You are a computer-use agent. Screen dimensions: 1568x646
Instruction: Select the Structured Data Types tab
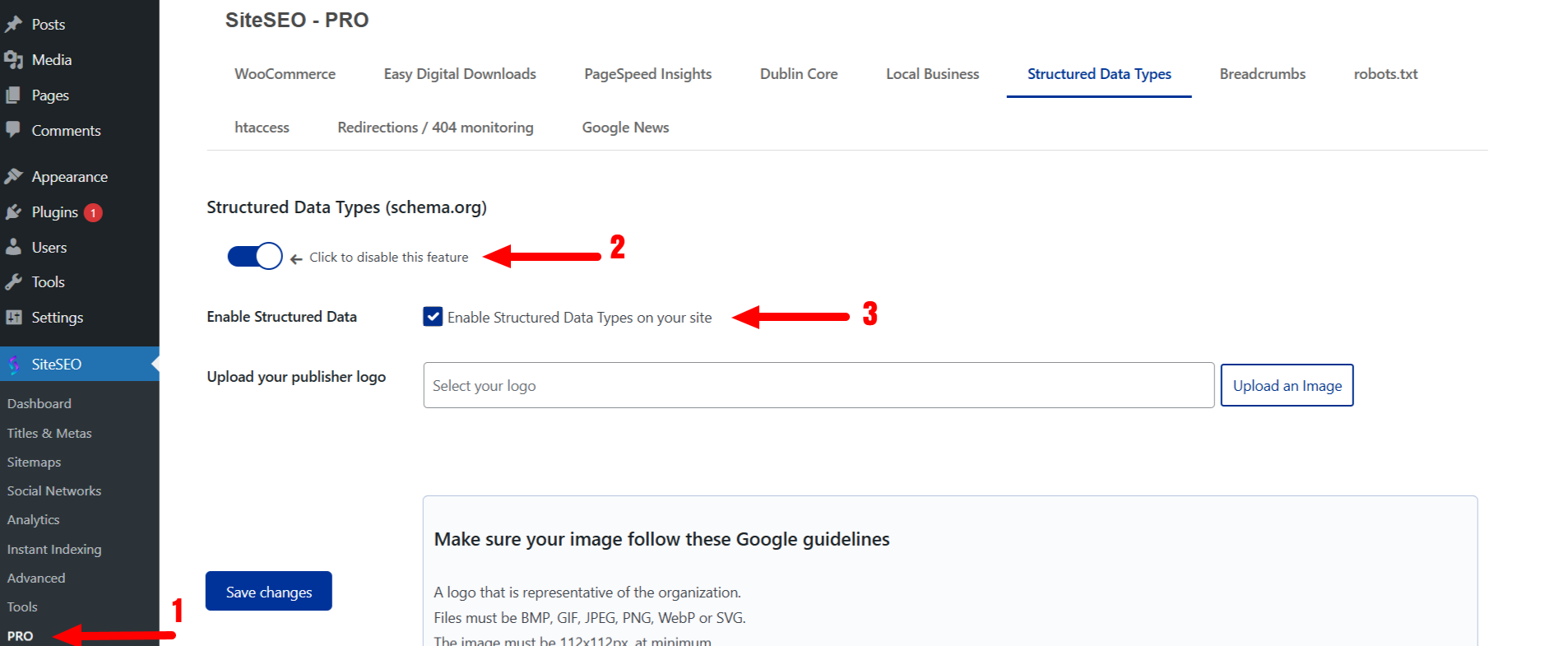click(1099, 74)
